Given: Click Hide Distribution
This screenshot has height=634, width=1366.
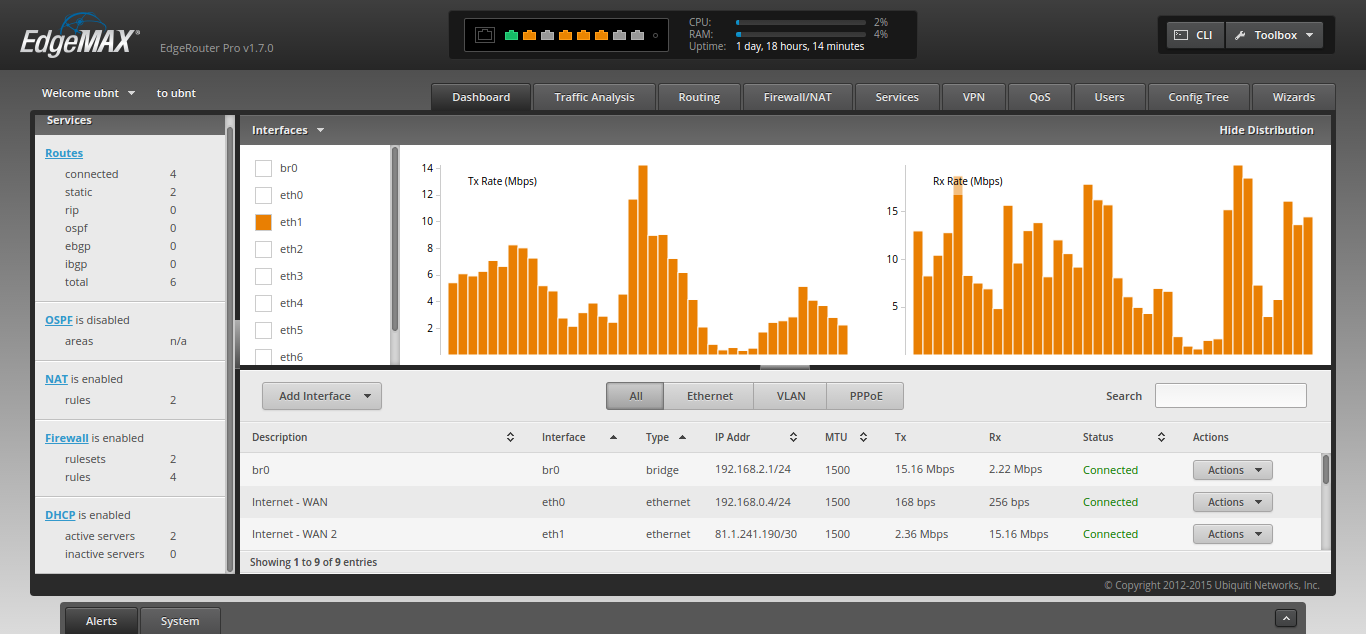Looking at the screenshot, I should [1266, 130].
